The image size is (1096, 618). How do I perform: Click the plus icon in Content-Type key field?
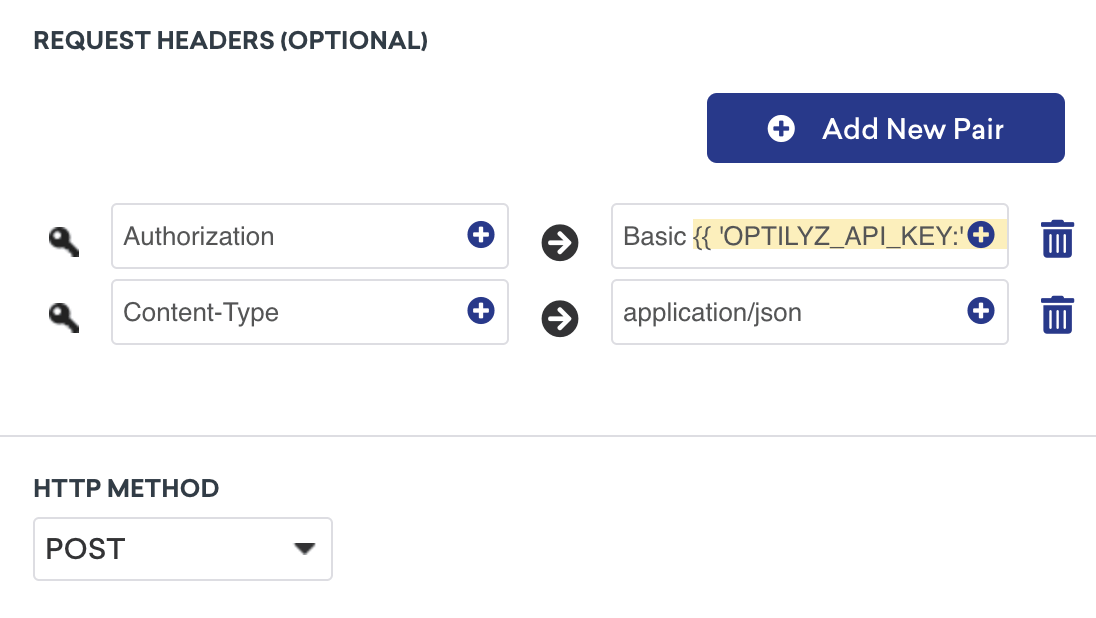tap(481, 311)
